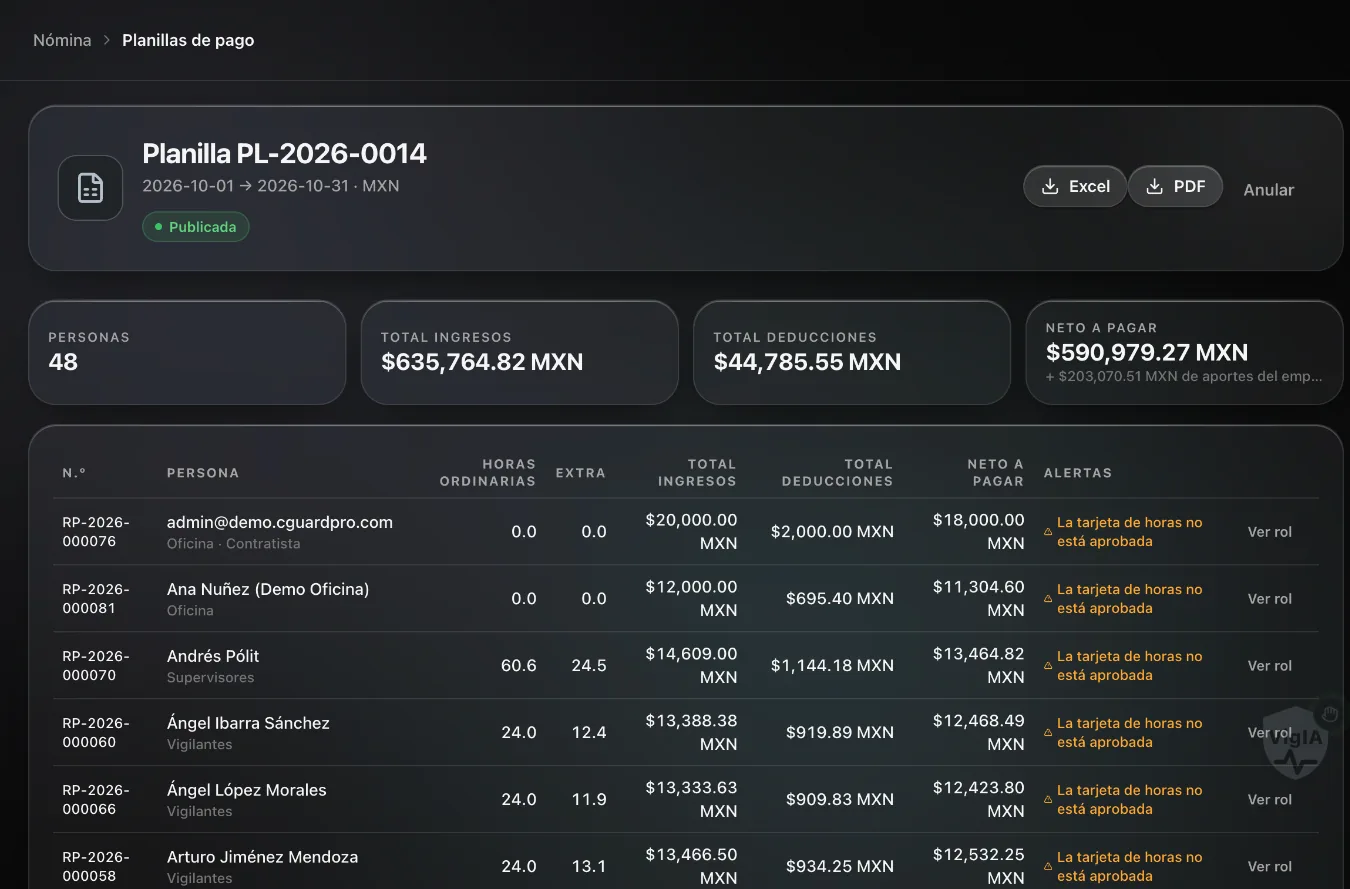The width and height of the screenshot is (1350, 889).
Task: Click the Planillas de pago breadcrumb
Action: [x=188, y=40]
